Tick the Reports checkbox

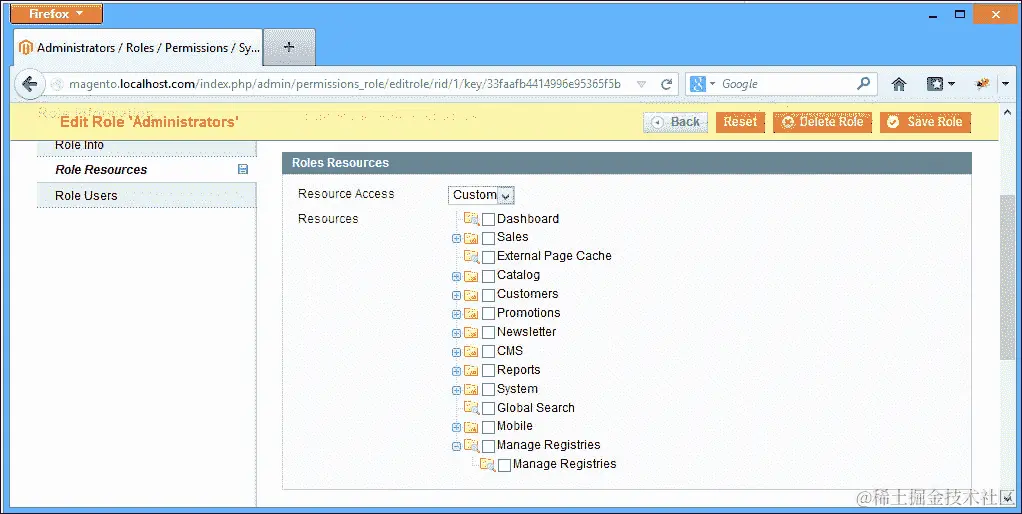pyautogui.click(x=488, y=371)
